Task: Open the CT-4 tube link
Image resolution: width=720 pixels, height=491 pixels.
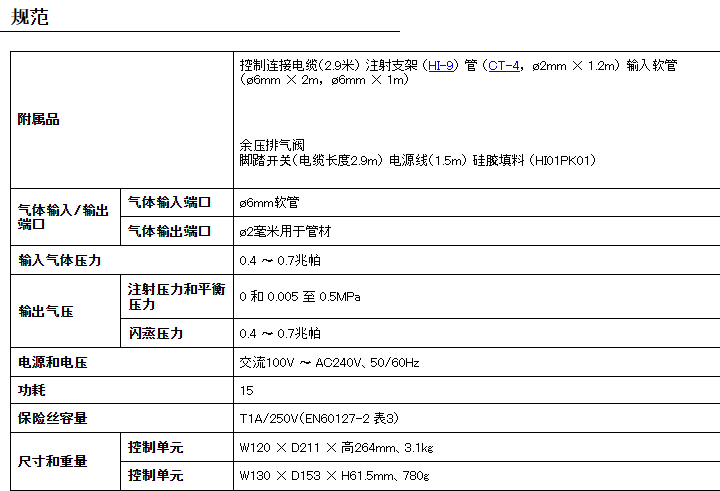Action: point(504,65)
